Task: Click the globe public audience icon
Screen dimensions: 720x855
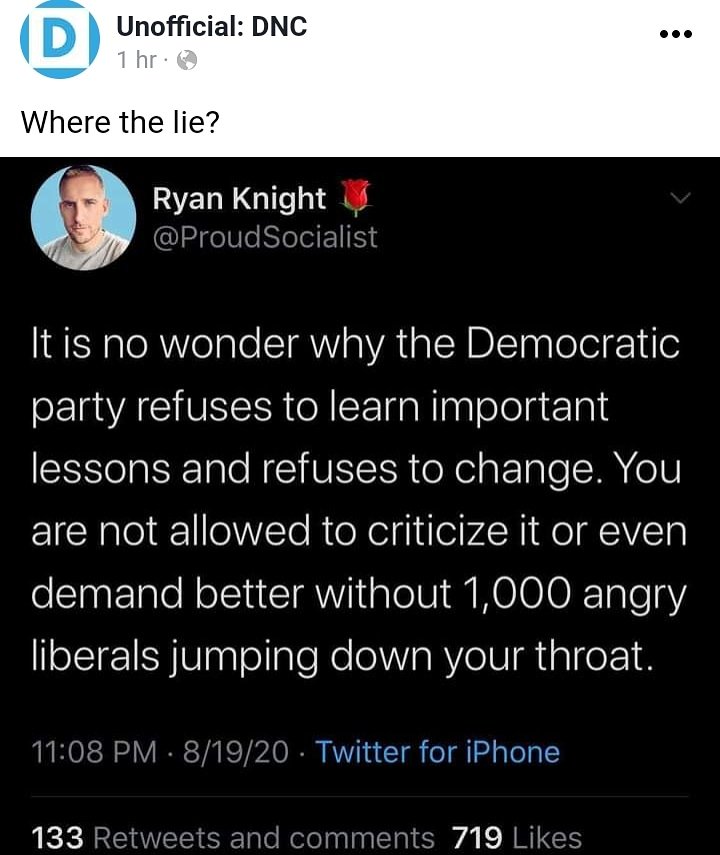Action: pyautogui.click(x=186, y=61)
